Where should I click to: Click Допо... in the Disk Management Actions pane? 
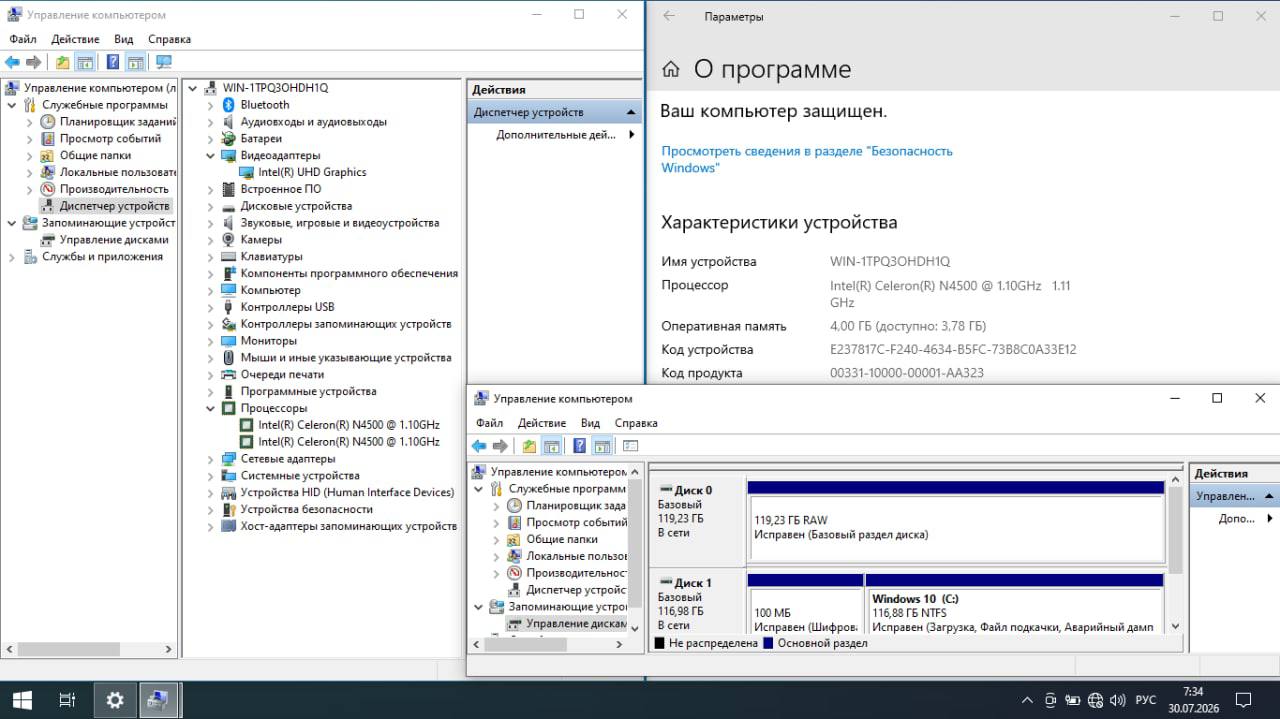click(x=1236, y=519)
